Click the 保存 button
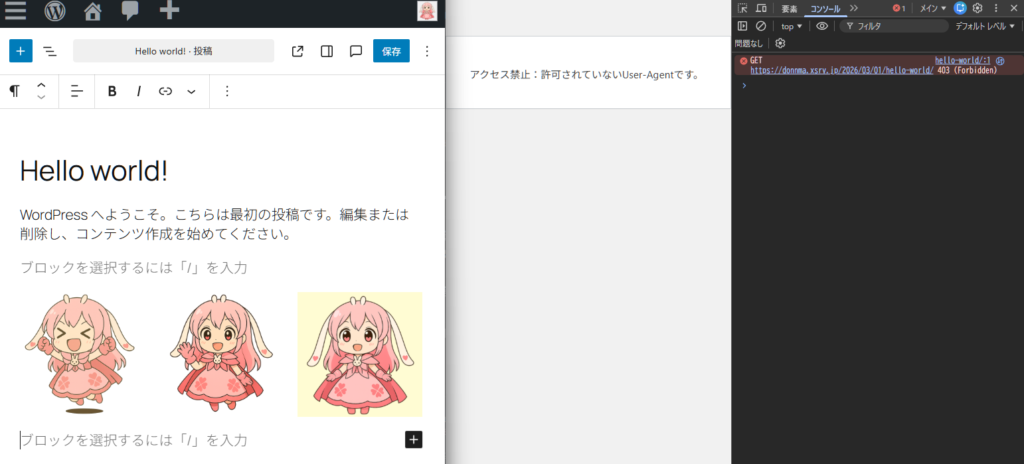 click(x=391, y=51)
